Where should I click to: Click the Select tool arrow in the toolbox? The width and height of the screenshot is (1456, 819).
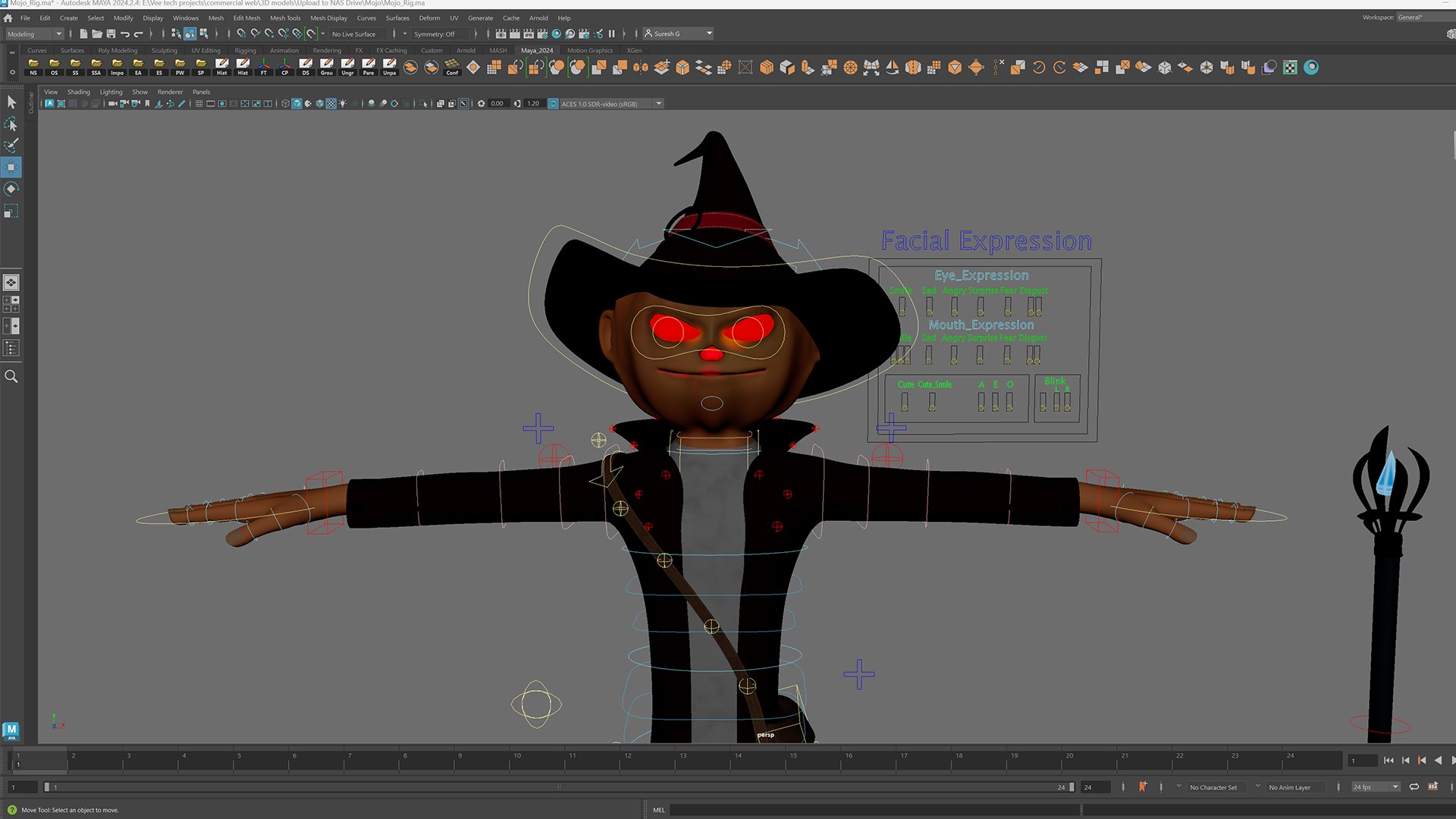point(11,102)
